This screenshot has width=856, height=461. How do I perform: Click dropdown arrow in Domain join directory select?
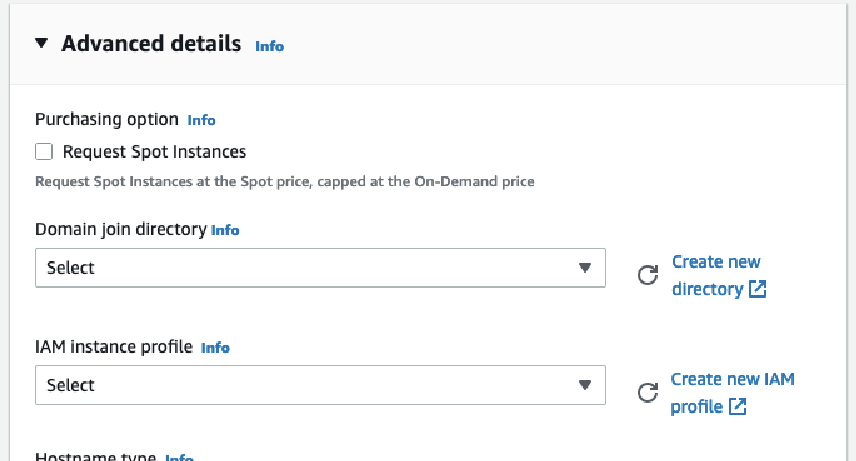pos(585,268)
